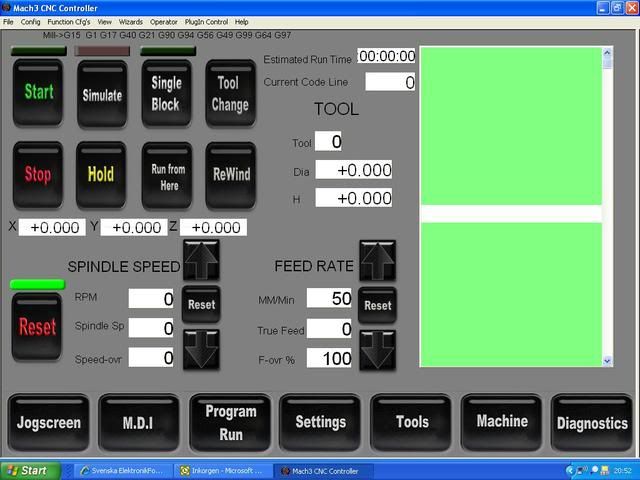
Task: Decrease spindle speed with down arrow
Action: [201, 350]
